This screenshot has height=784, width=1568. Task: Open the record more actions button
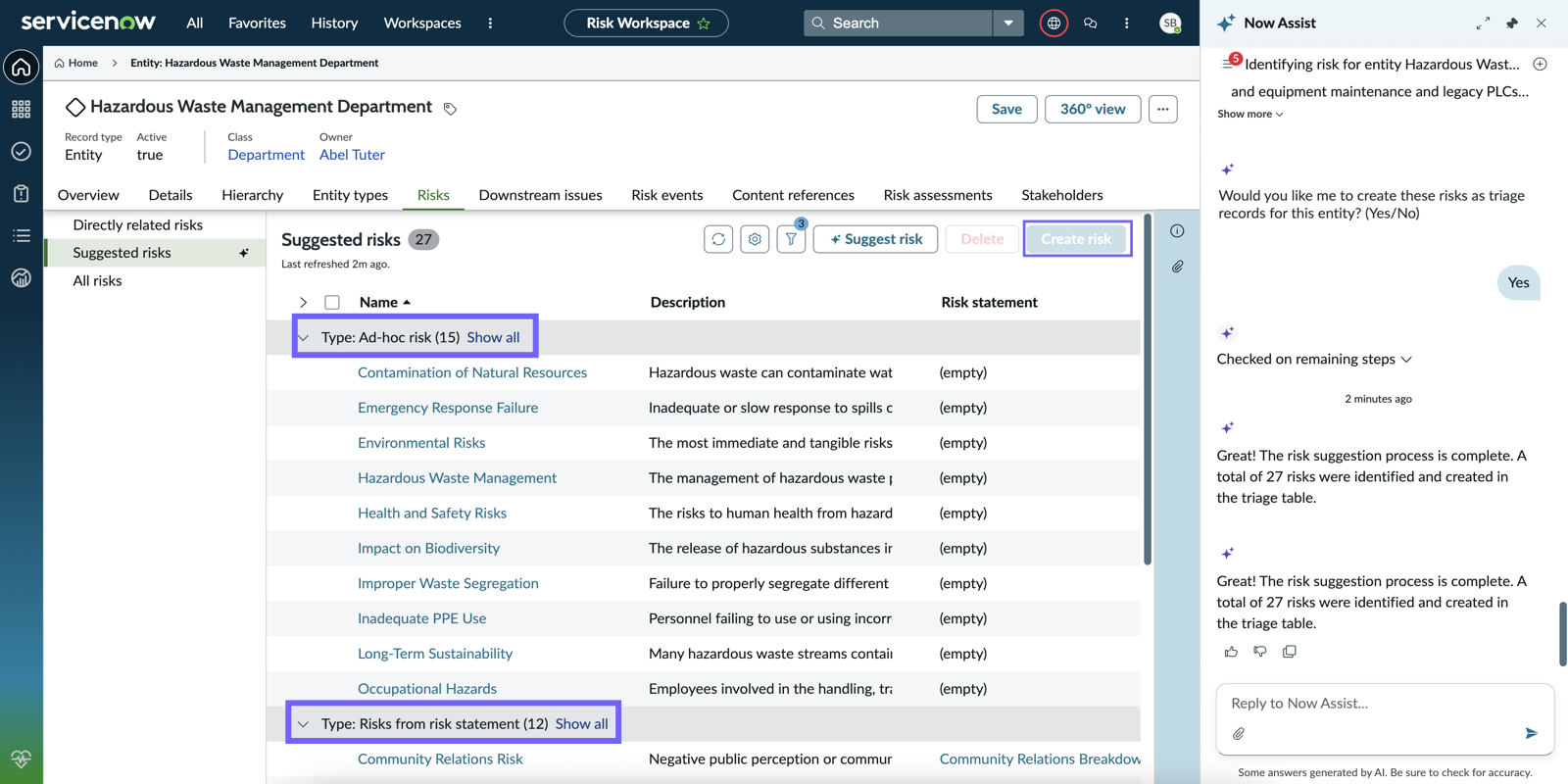(1163, 109)
